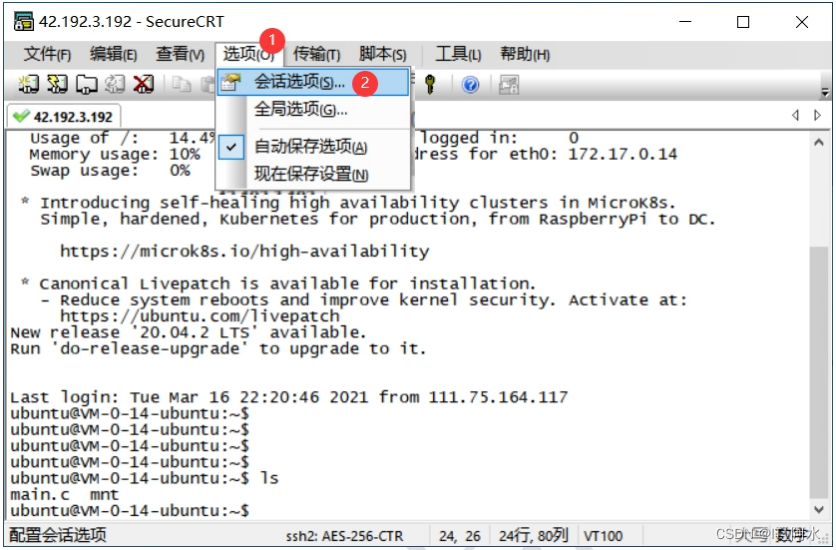
Task: Maximize the SecureCRT window
Action: (x=743, y=22)
